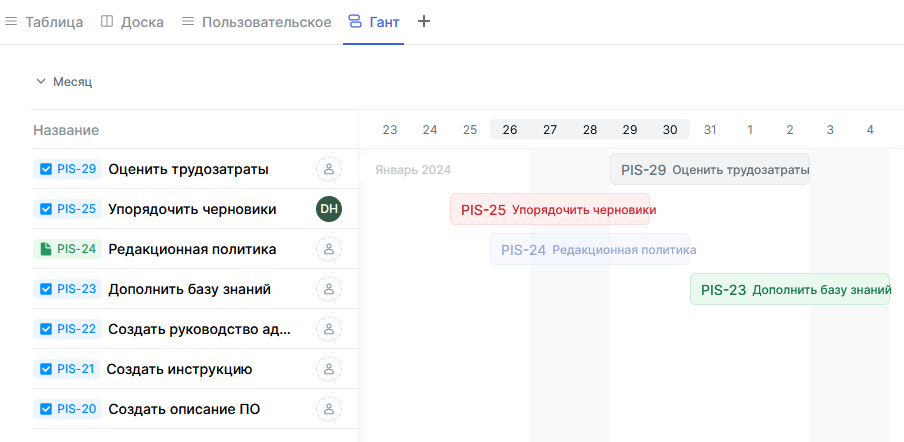The image size is (904, 442).
Task: Click the assignee icon for PIS-23
Action: click(x=329, y=289)
